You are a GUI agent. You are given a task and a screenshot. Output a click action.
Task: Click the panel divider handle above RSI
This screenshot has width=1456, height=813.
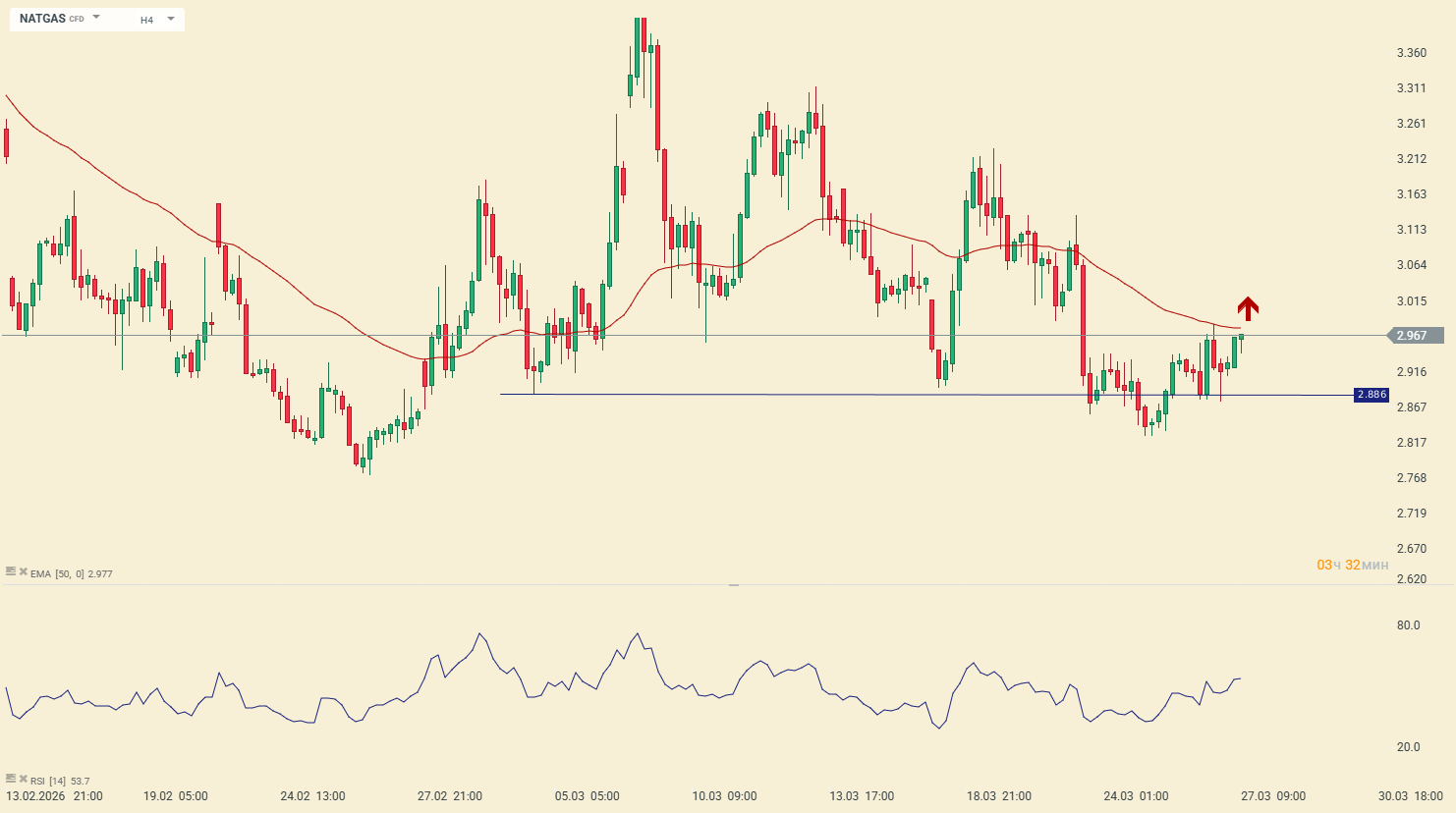[733, 585]
